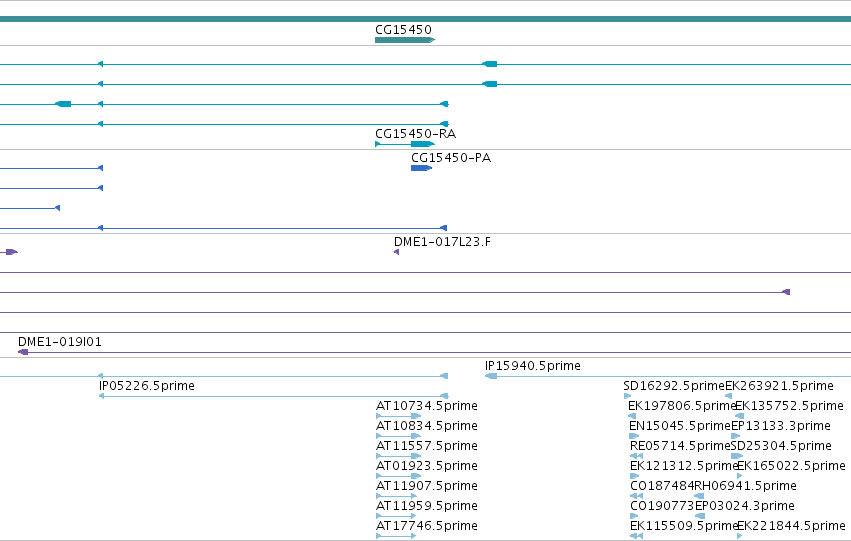Select the EN15045.5prime label
Viewport: 851px width, 541px height.
pos(680,426)
